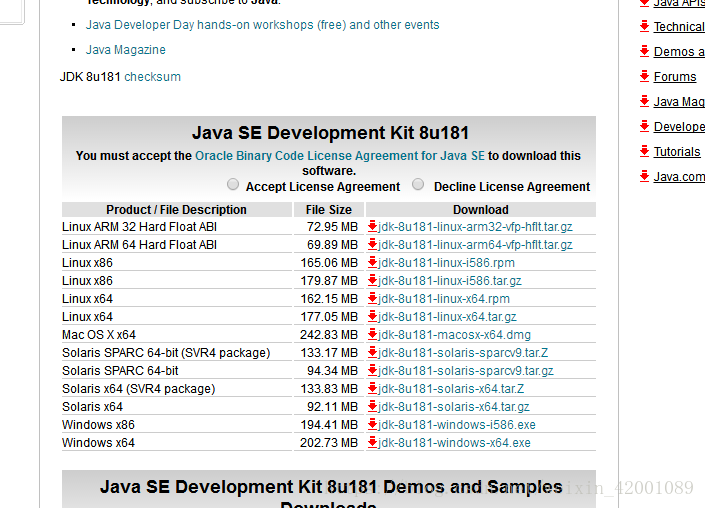Click download arrow icon for linux-i586.tar.gz
Screen dimensions: 705x508
[x=372, y=280]
